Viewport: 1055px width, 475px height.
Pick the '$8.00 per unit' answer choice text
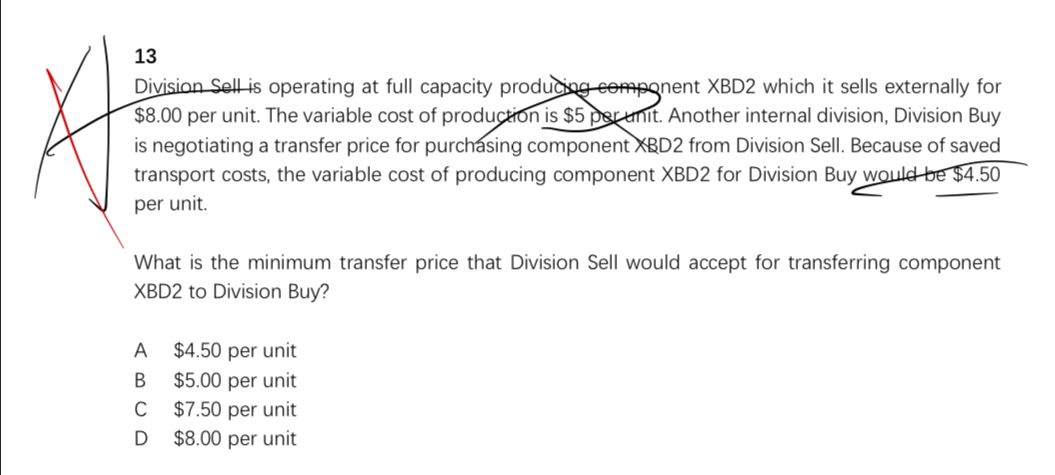234,438
